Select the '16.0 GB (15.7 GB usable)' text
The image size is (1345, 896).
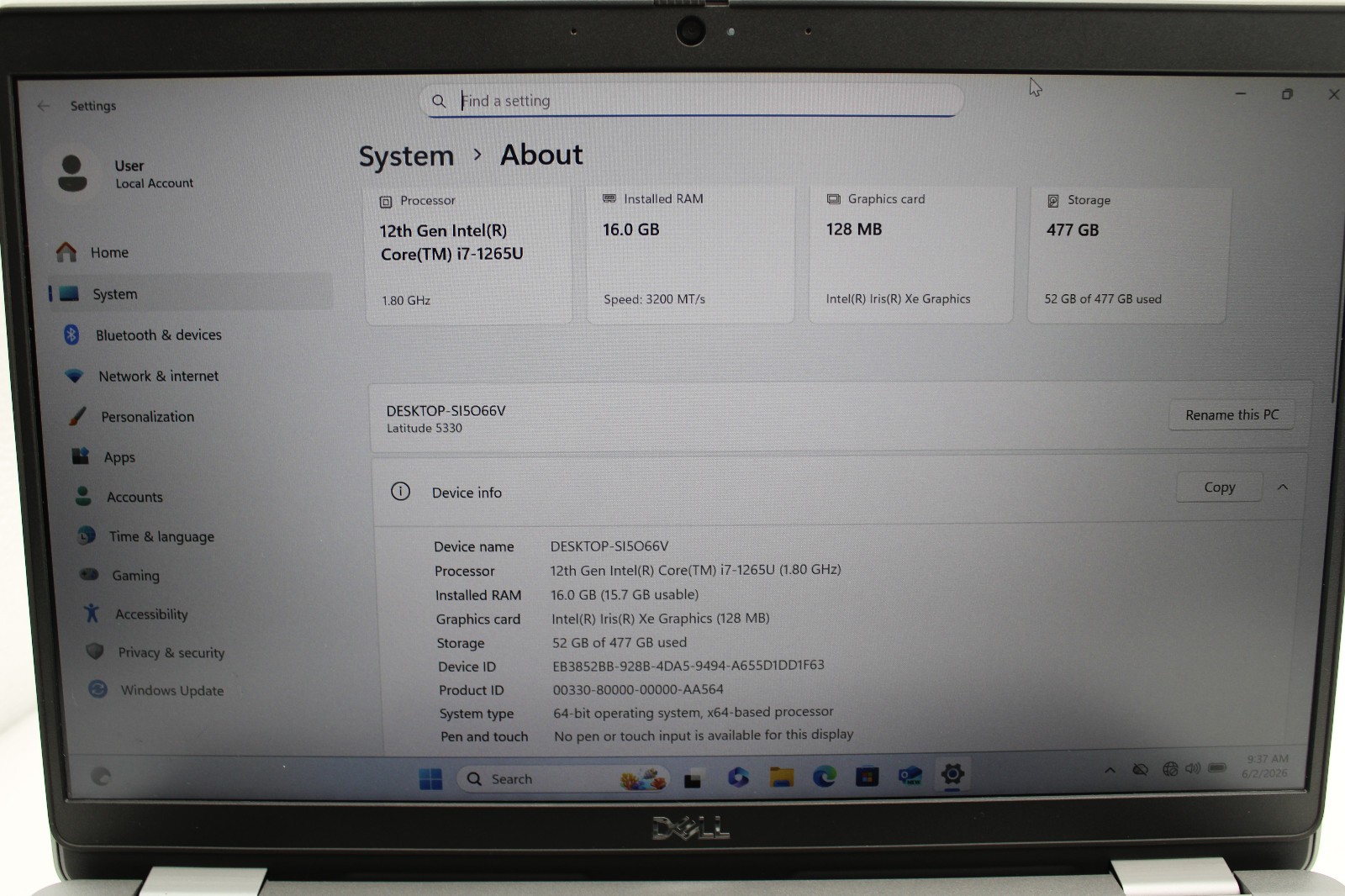pos(625,594)
